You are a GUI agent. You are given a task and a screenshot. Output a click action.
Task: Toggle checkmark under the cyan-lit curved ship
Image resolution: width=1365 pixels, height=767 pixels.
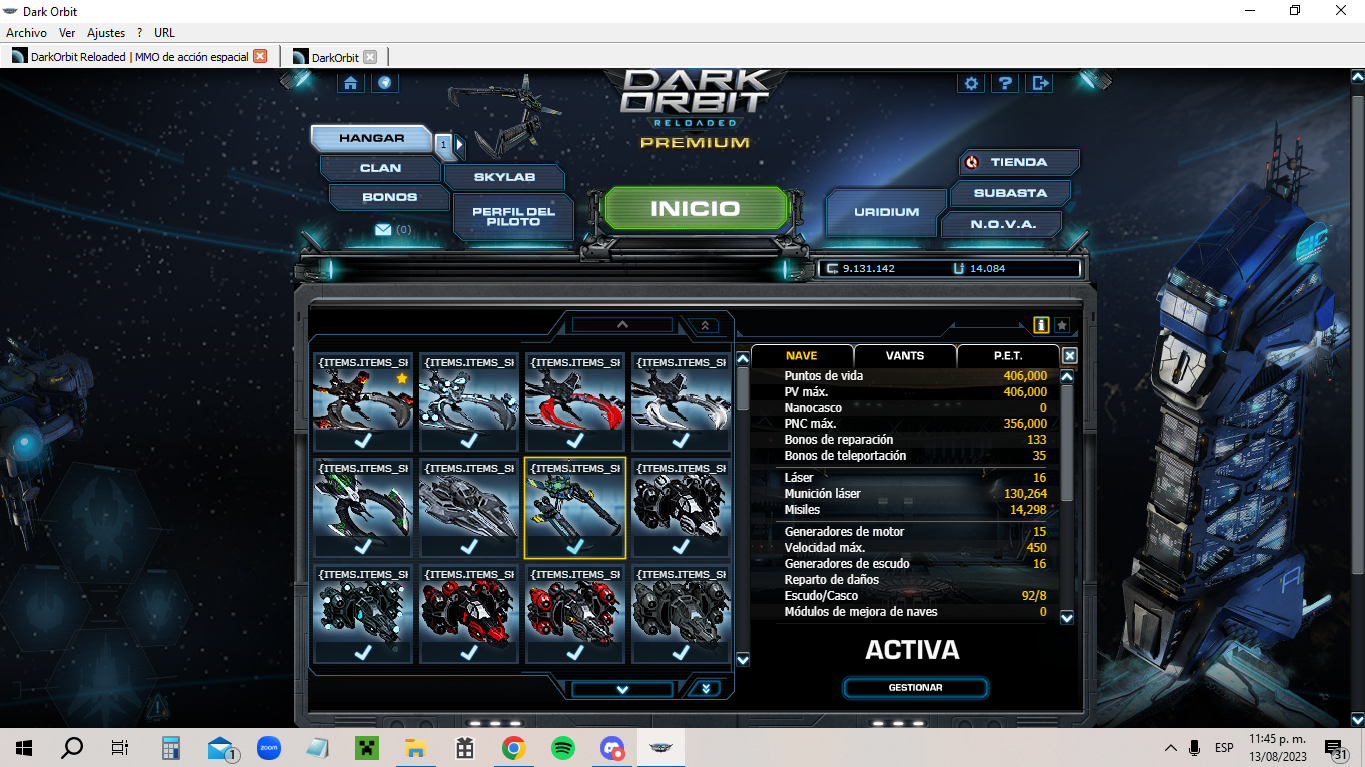(x=469, y=441)
